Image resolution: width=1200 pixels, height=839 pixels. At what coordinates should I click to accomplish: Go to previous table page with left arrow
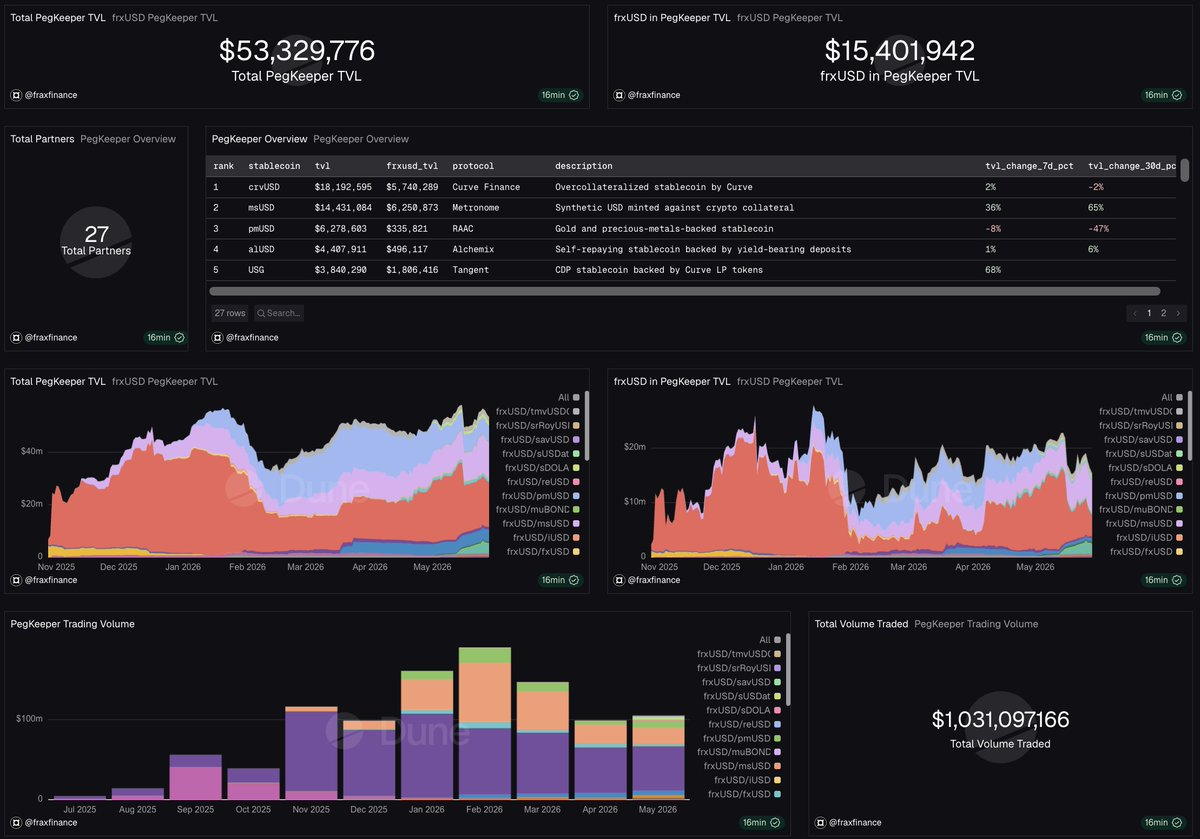[1135, 313]
